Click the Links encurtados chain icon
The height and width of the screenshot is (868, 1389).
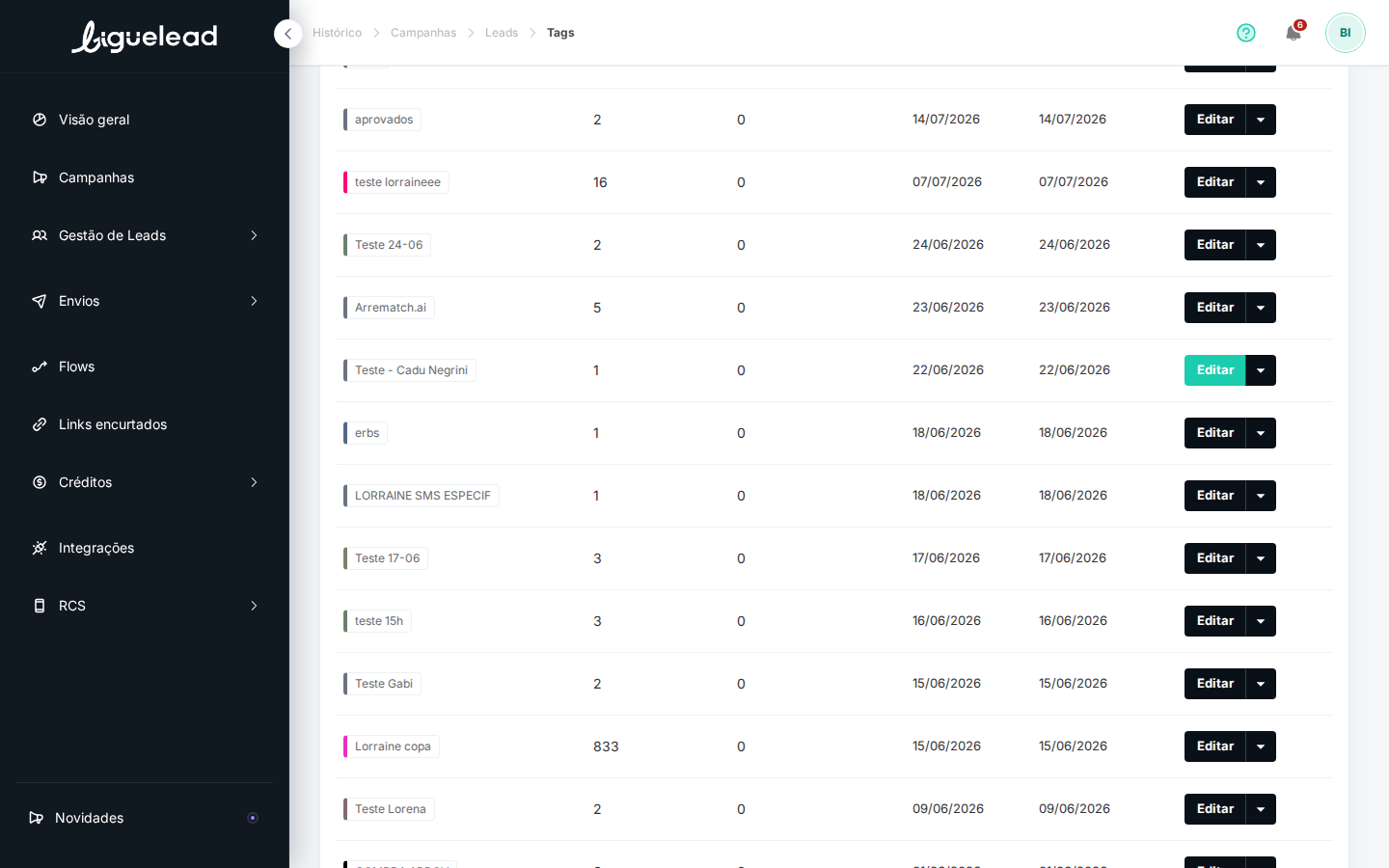coord(40,424)
